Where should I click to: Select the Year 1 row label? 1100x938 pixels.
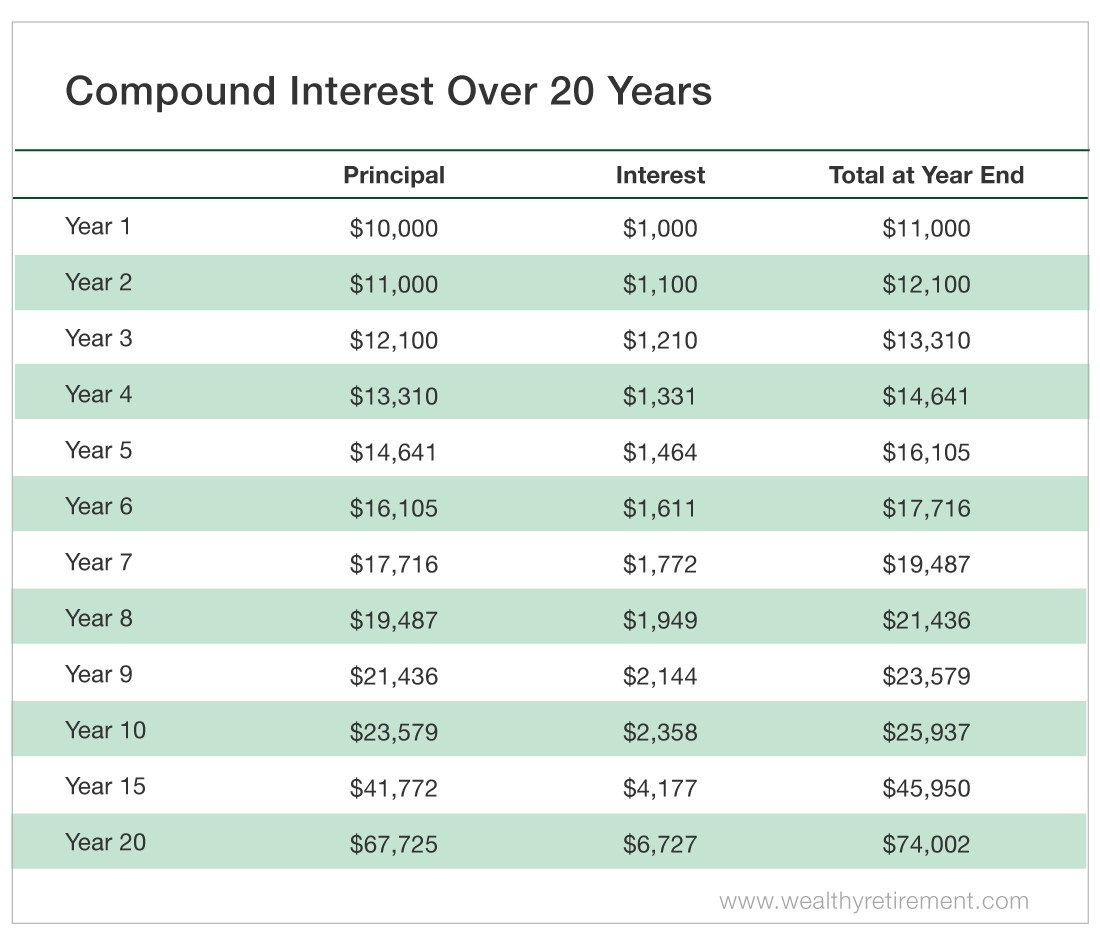[x=98, y=227]
